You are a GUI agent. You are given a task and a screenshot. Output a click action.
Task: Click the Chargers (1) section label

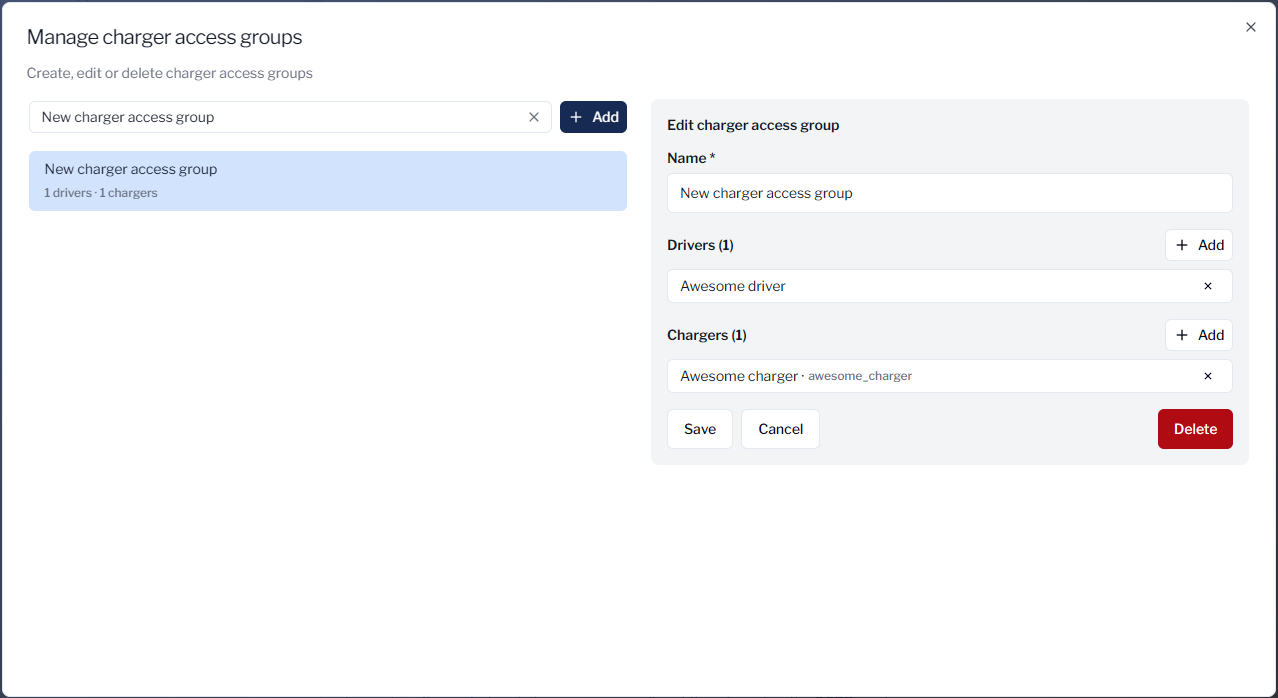tap(706, 335)
